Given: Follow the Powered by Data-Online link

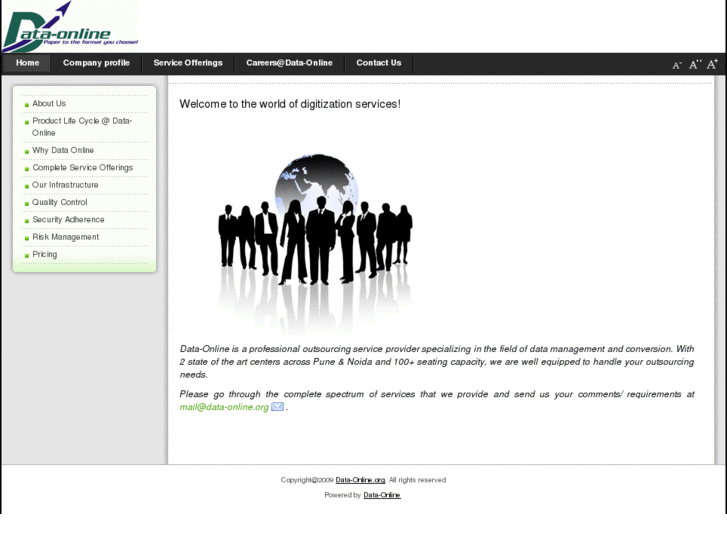Looking at the screenshot, I should (382, 495).
